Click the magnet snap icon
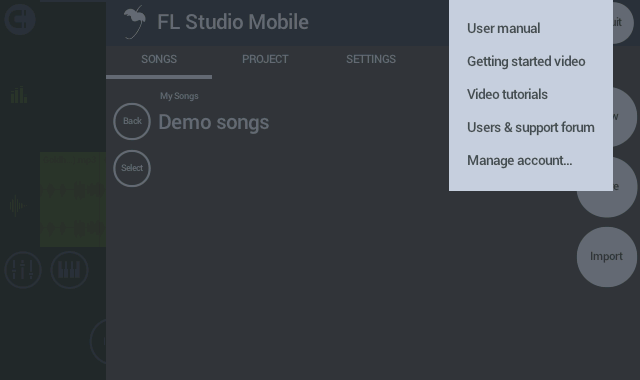640x380 pixels. pyautogui.click(x=20, y=19)
